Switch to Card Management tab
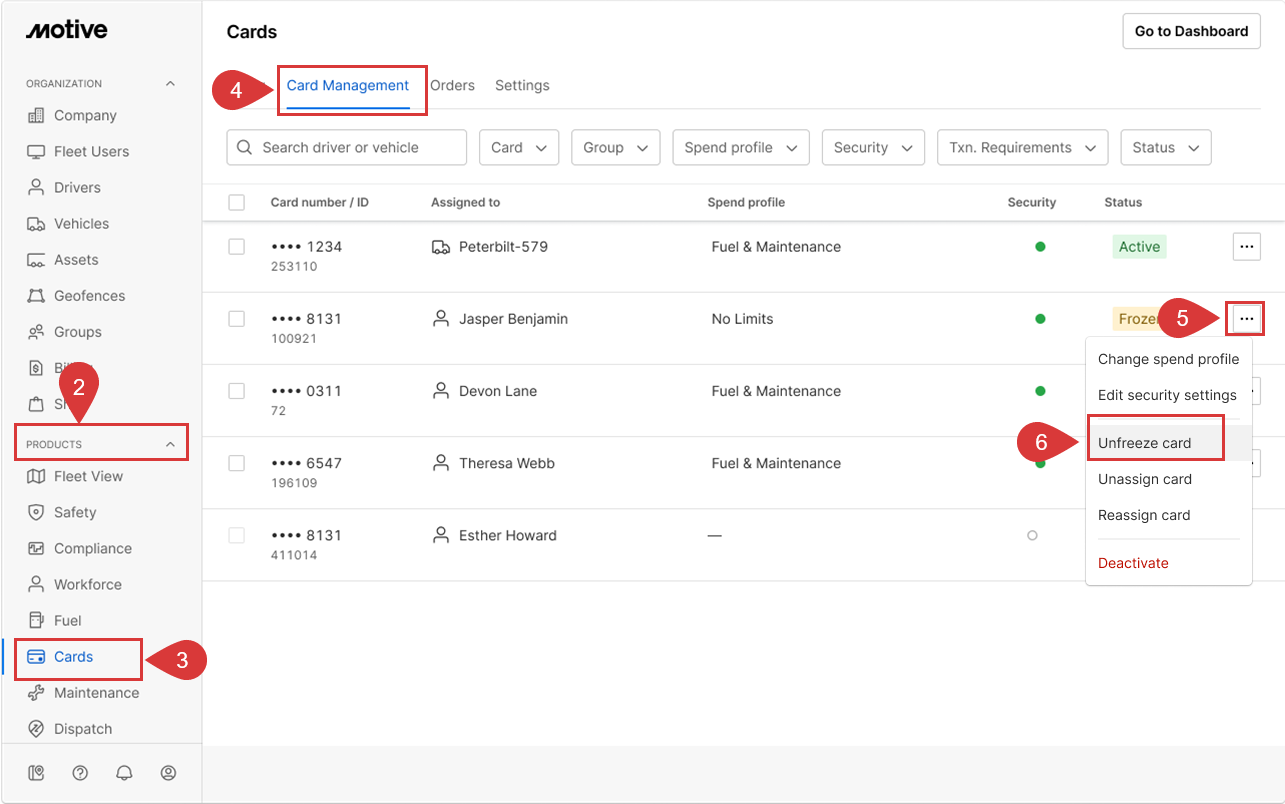 [x=348, y=86]
